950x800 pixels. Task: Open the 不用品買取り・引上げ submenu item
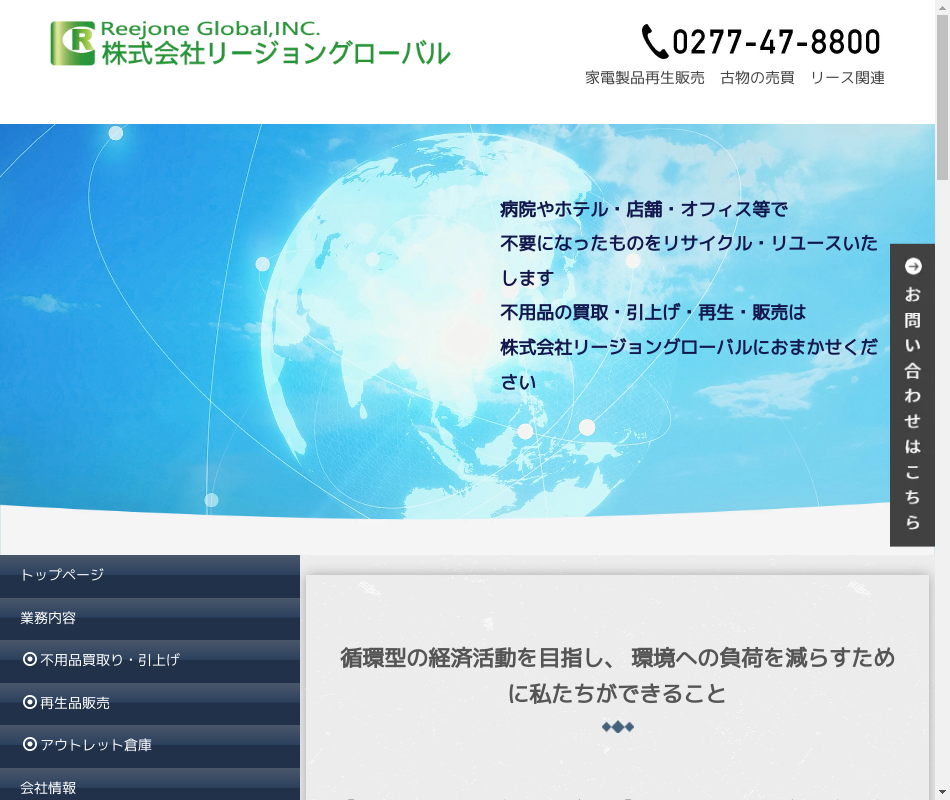110,660
